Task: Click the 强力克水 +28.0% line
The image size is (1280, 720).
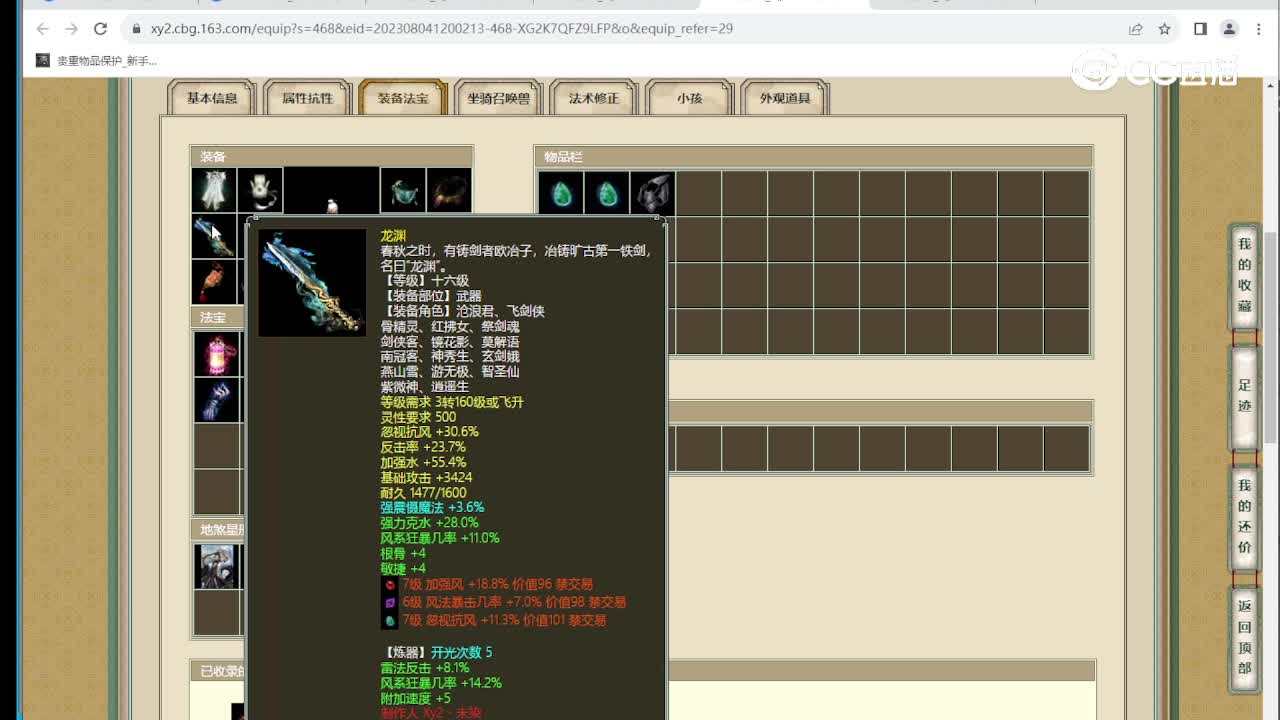Action: pos(429,523)
